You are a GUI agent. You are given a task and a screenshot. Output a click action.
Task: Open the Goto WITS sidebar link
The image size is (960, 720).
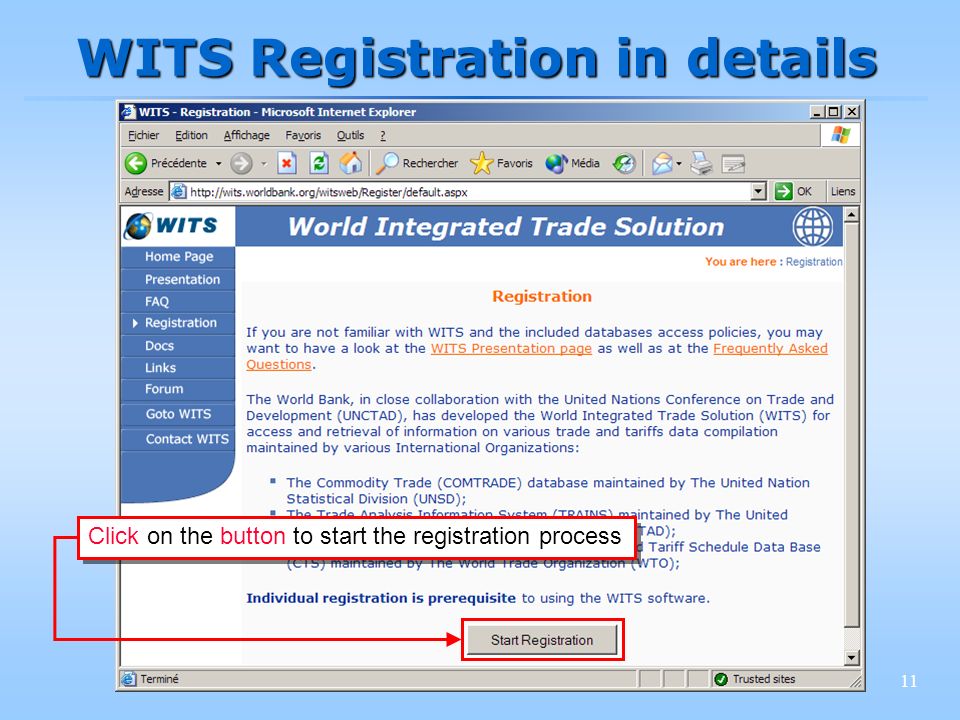point(178,414)
